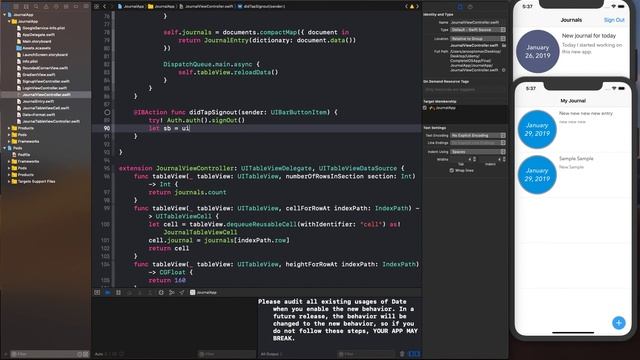
Task: Open the Debug View Hierarchy icon
Action: coord(161,293)
